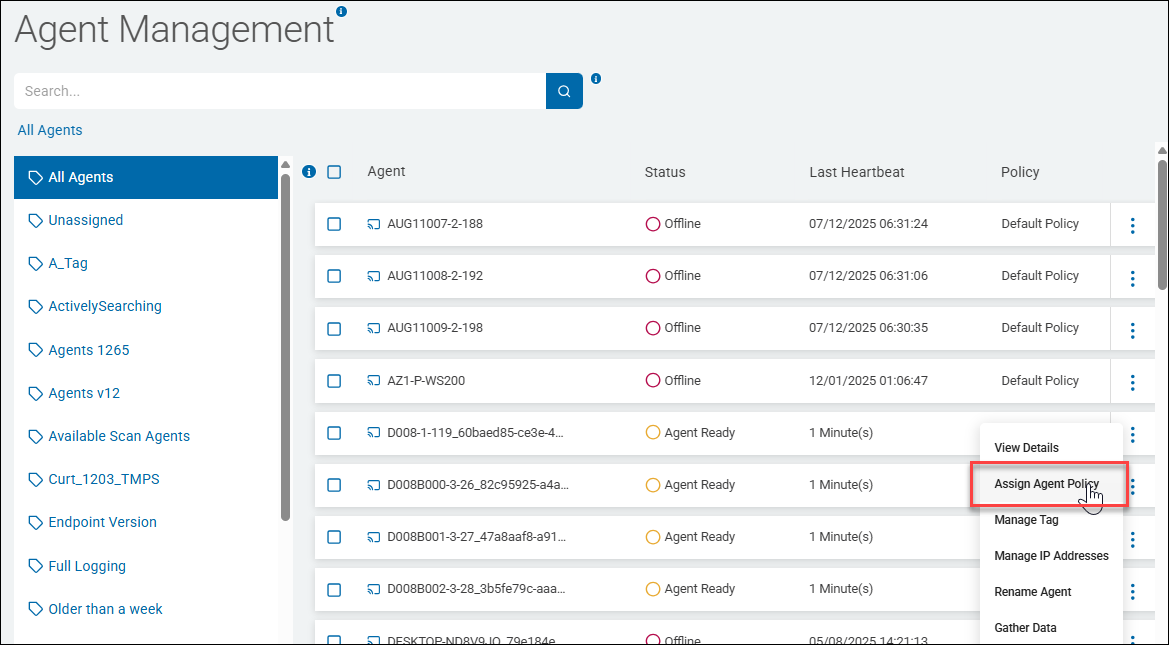Click Default Policy for AUG11008-2-192
Viewport: 1169px width, 645px height.
(1040, 276)
